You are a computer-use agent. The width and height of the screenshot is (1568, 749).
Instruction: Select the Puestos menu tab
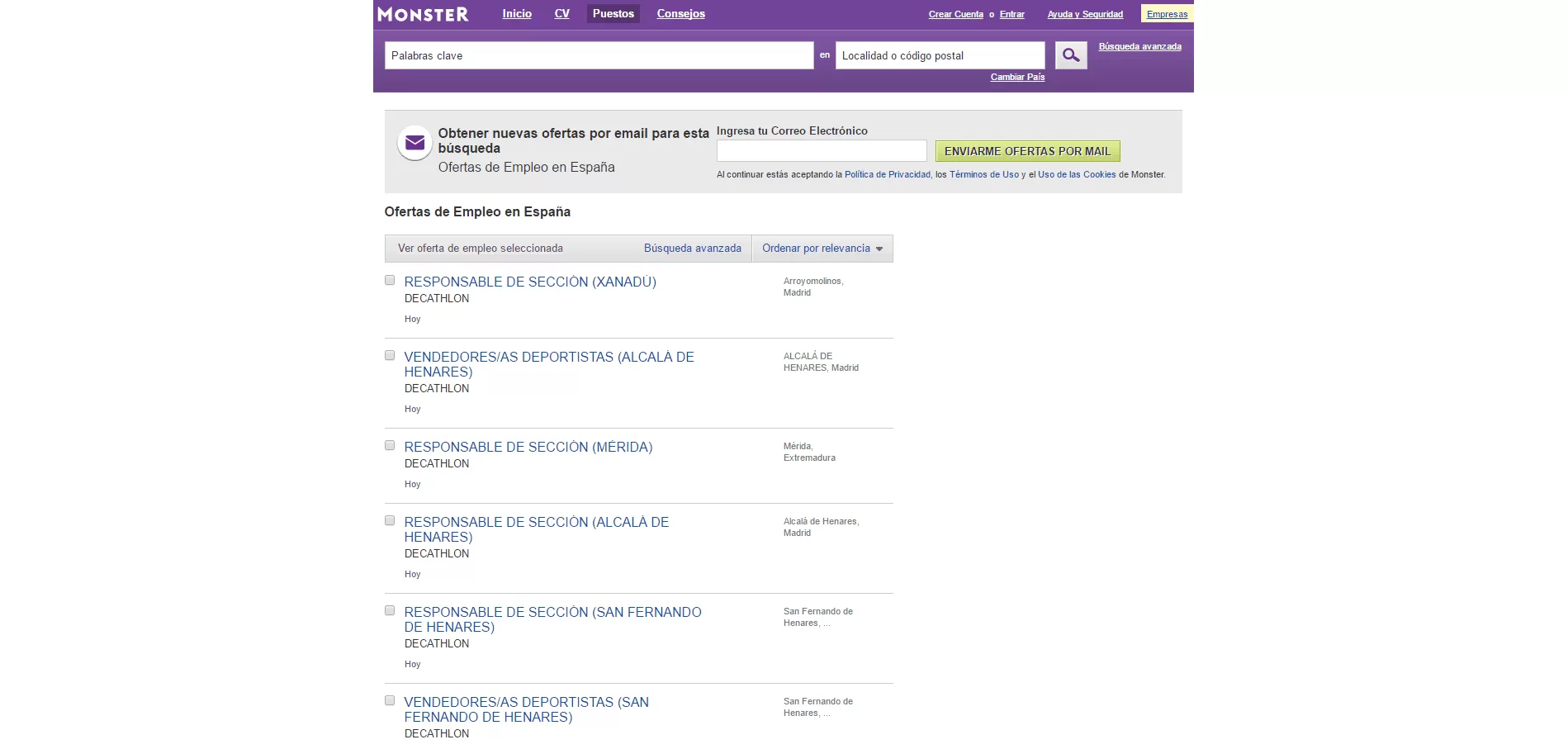[x=613, y=13]
